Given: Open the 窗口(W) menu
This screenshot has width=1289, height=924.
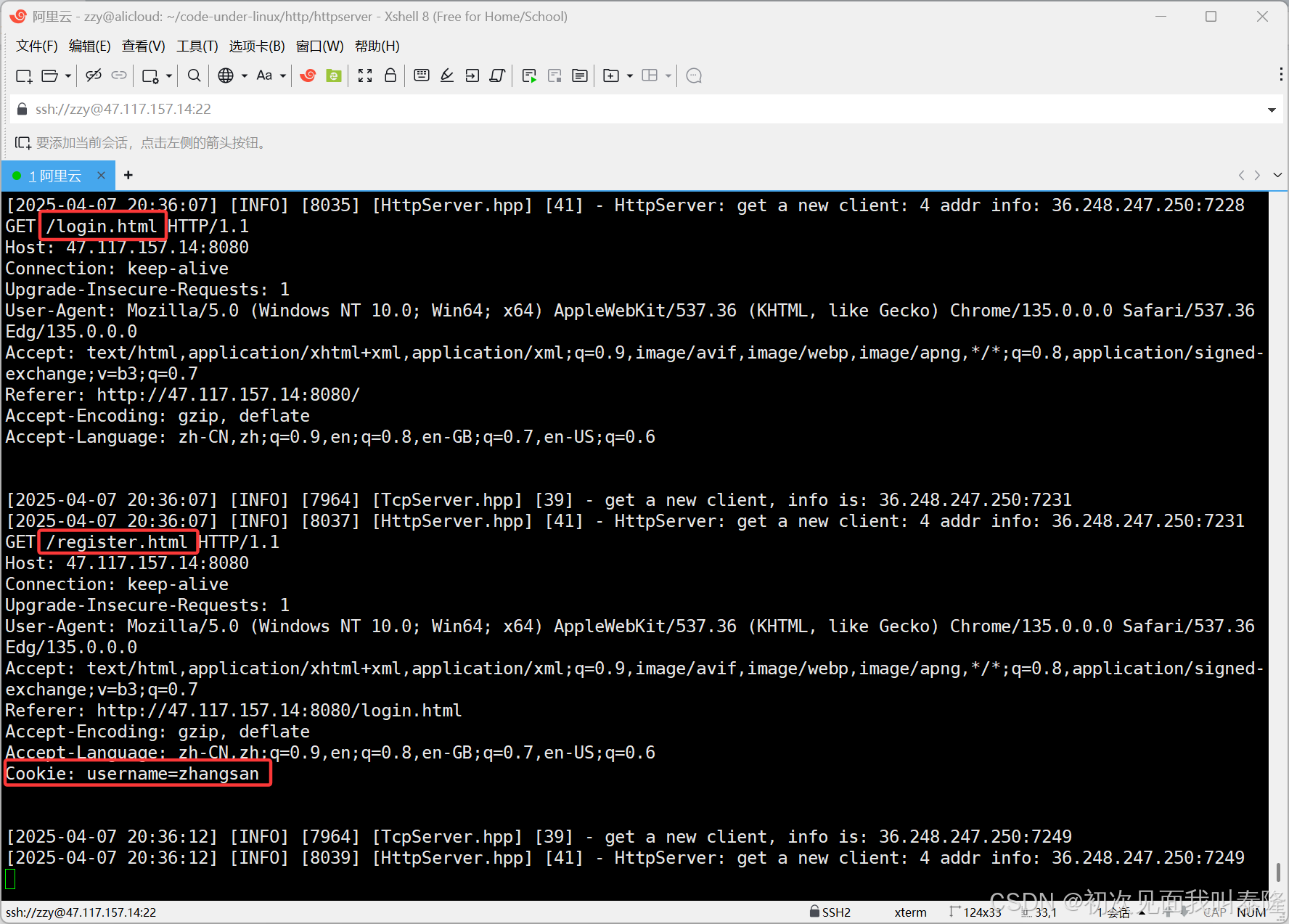Looking at the screenshot, I should (320, 46).
